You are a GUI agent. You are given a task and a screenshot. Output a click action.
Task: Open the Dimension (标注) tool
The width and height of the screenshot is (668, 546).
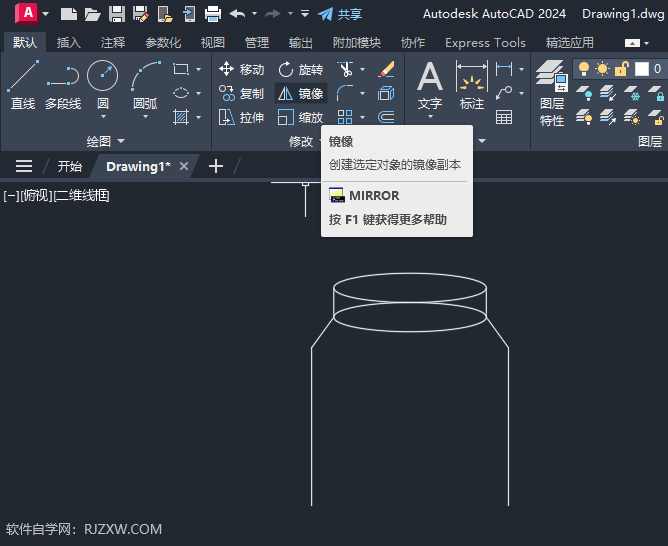(472, 85)
